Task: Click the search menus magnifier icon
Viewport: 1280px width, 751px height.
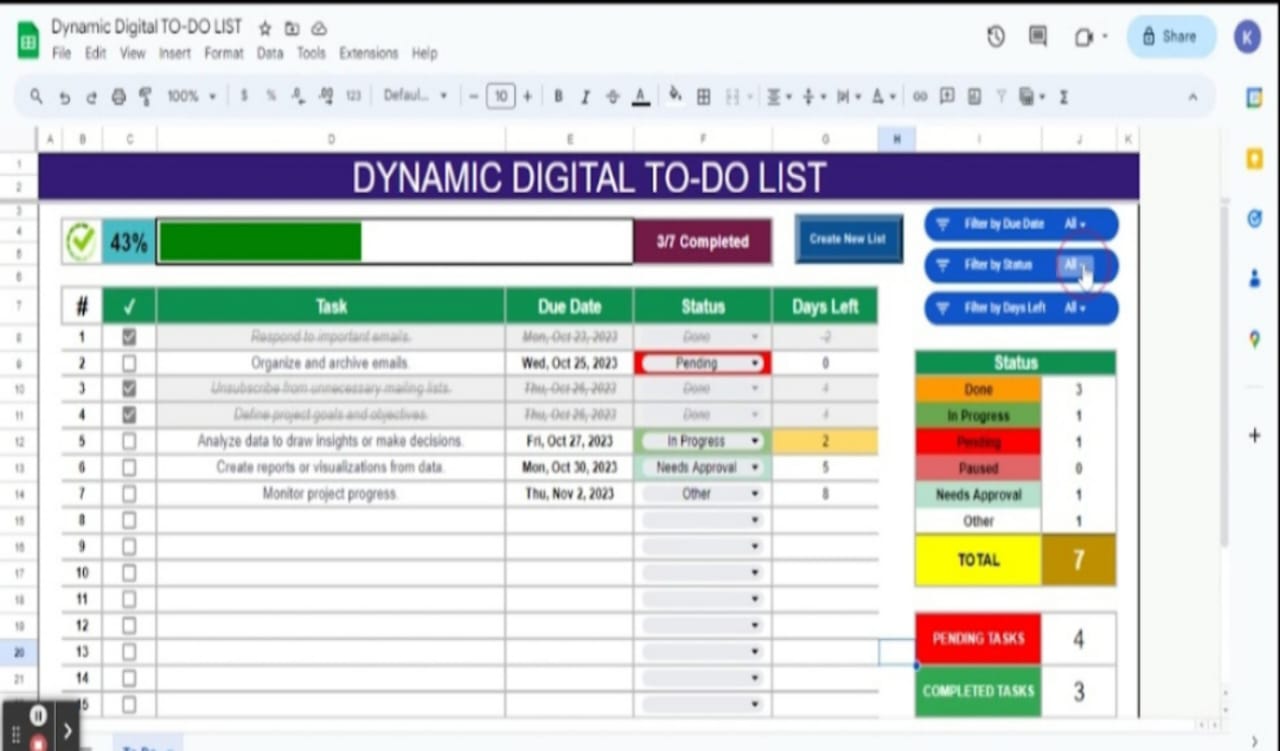Action: click(37, 97)
